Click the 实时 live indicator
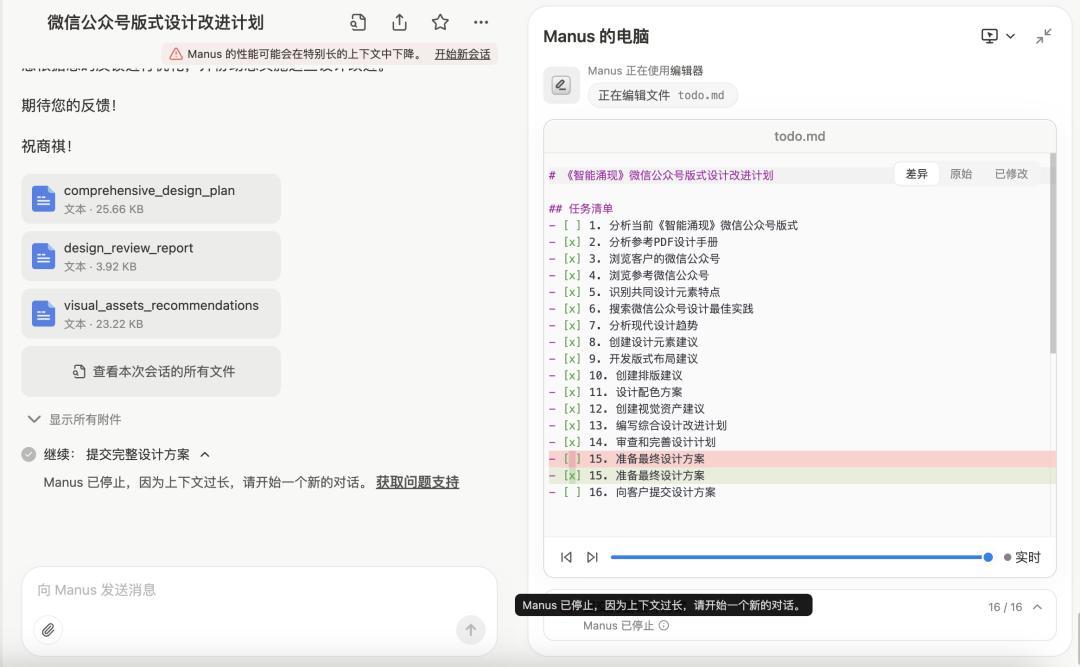 pyautogui.click(x=1022, y=557)
